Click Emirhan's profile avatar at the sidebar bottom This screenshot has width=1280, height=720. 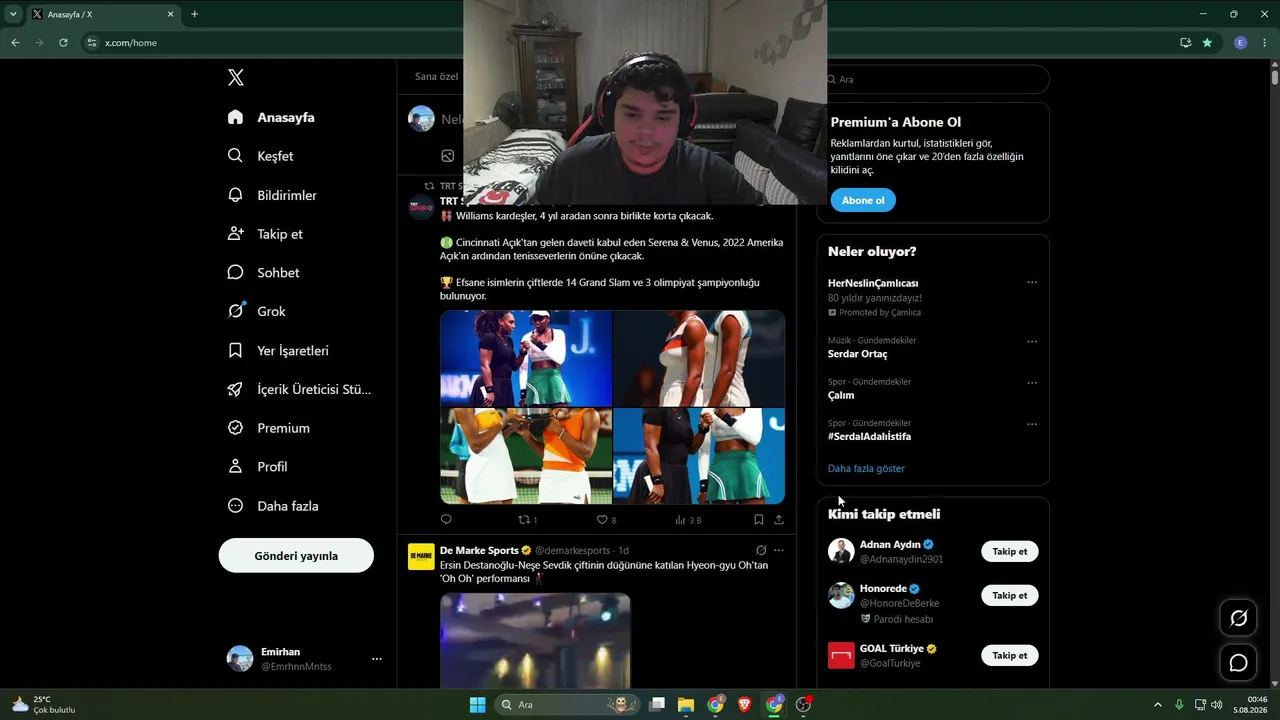click(x=240, y=658)
